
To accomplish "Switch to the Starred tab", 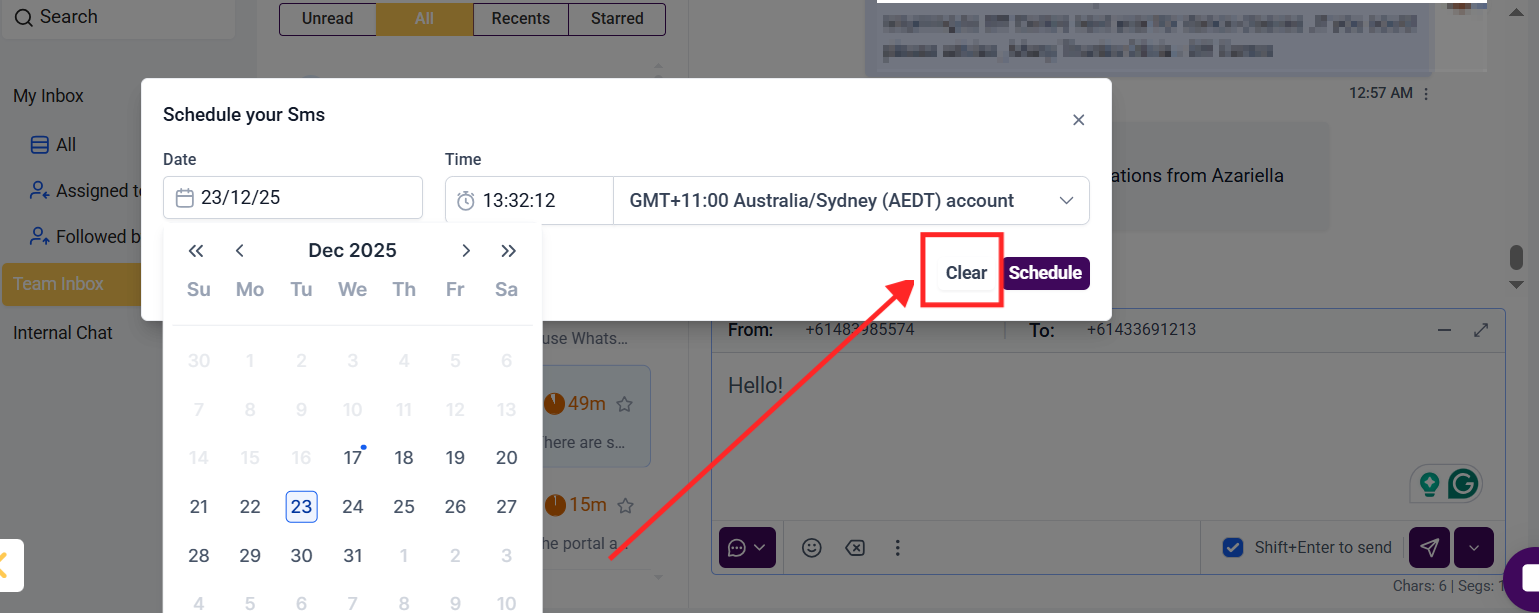I will pos(616,19).
